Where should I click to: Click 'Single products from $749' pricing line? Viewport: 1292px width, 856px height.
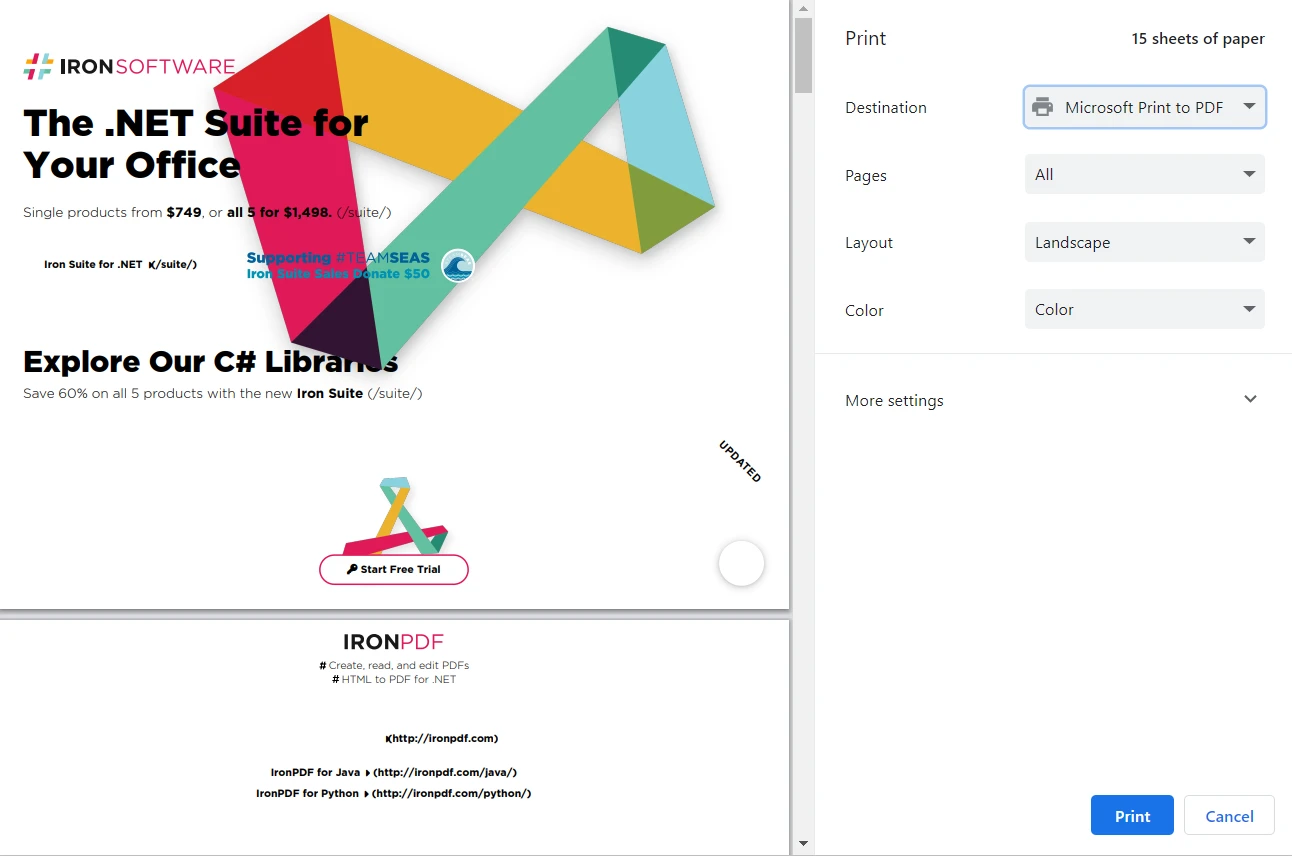(207, 213)
